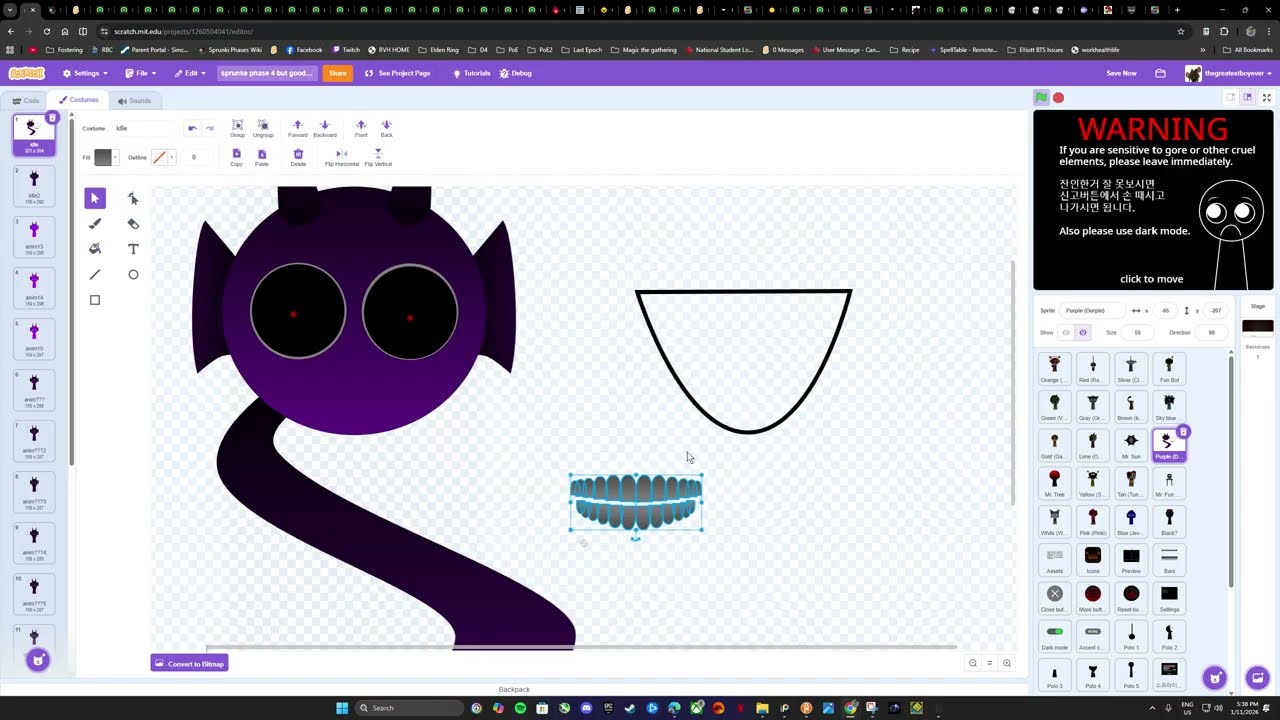The height and width of the screenshot is (720, 1280).
Task: Bring selection to Front
Action: 361,128
